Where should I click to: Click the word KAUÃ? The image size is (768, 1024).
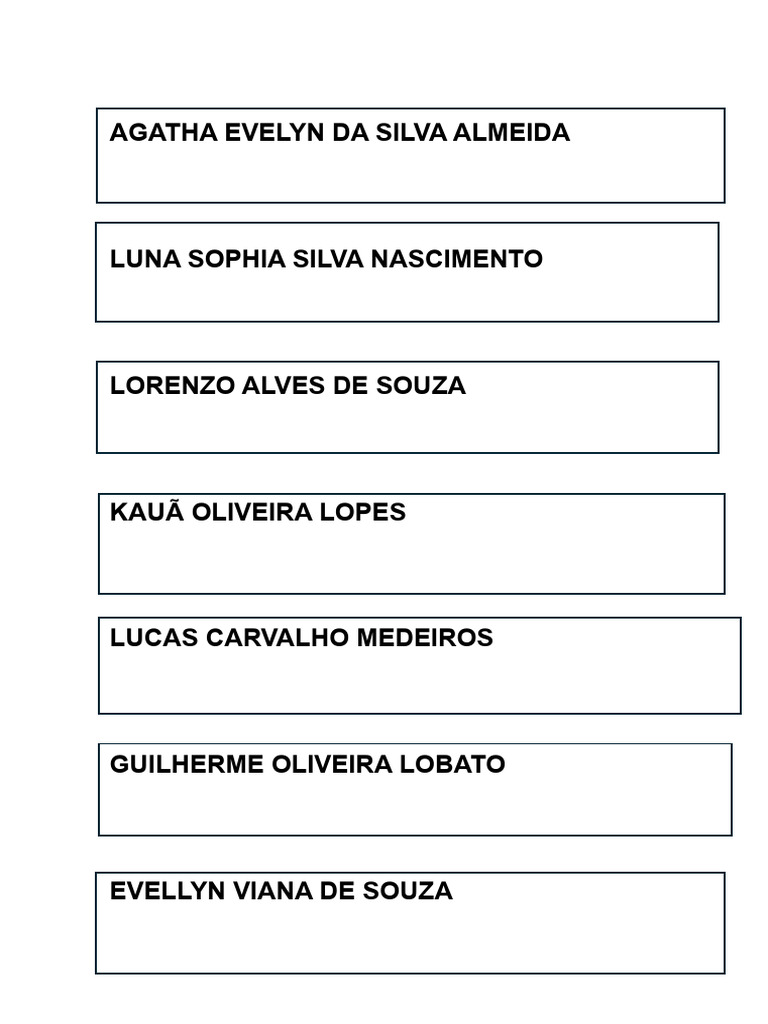[147, 512]
